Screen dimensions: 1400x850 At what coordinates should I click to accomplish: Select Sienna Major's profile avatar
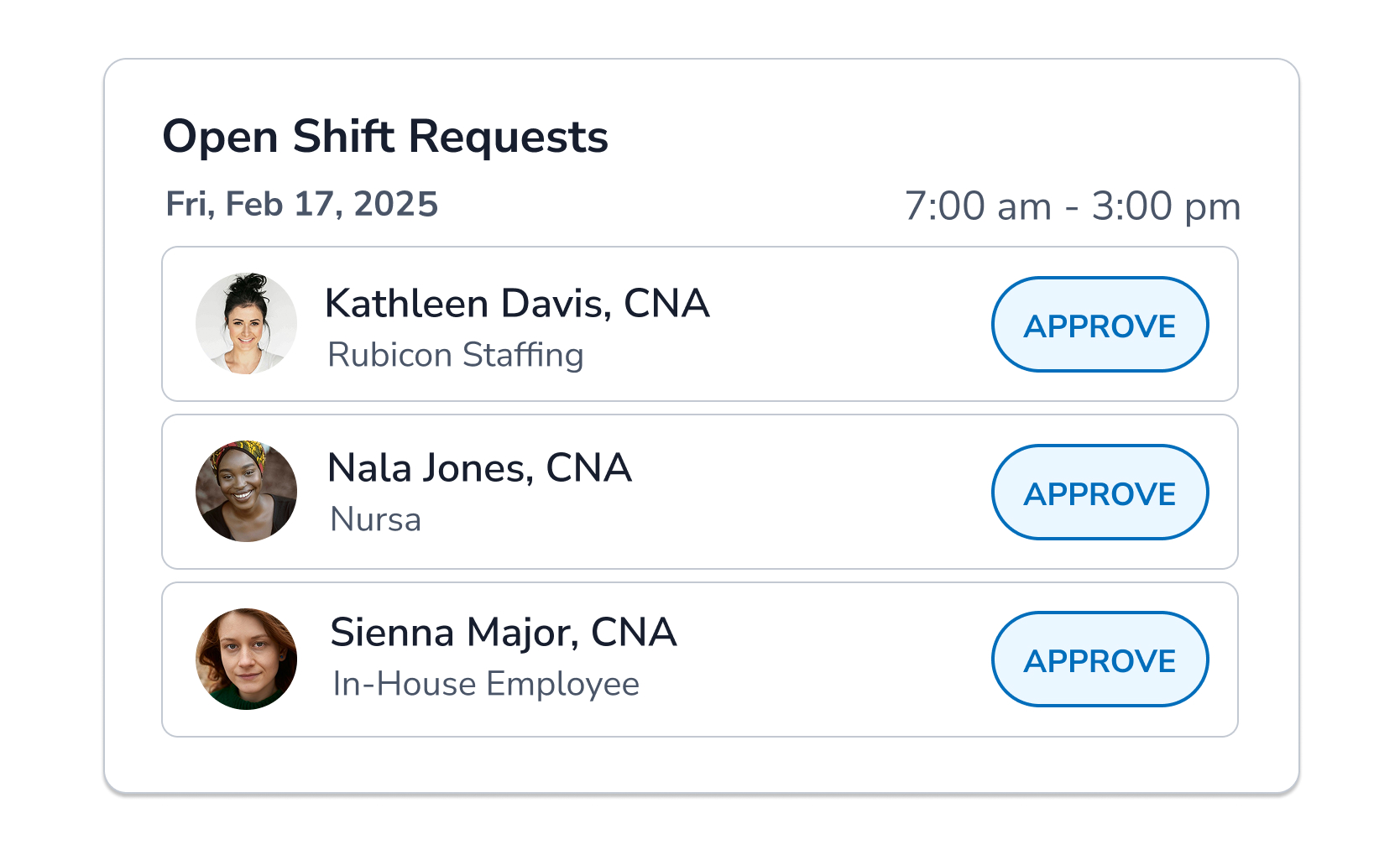pos(246,660)
